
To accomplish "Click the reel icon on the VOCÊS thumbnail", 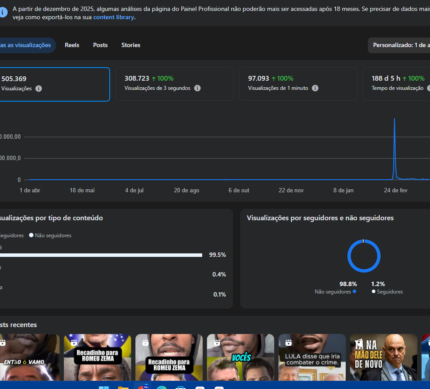I will [217, 342].
